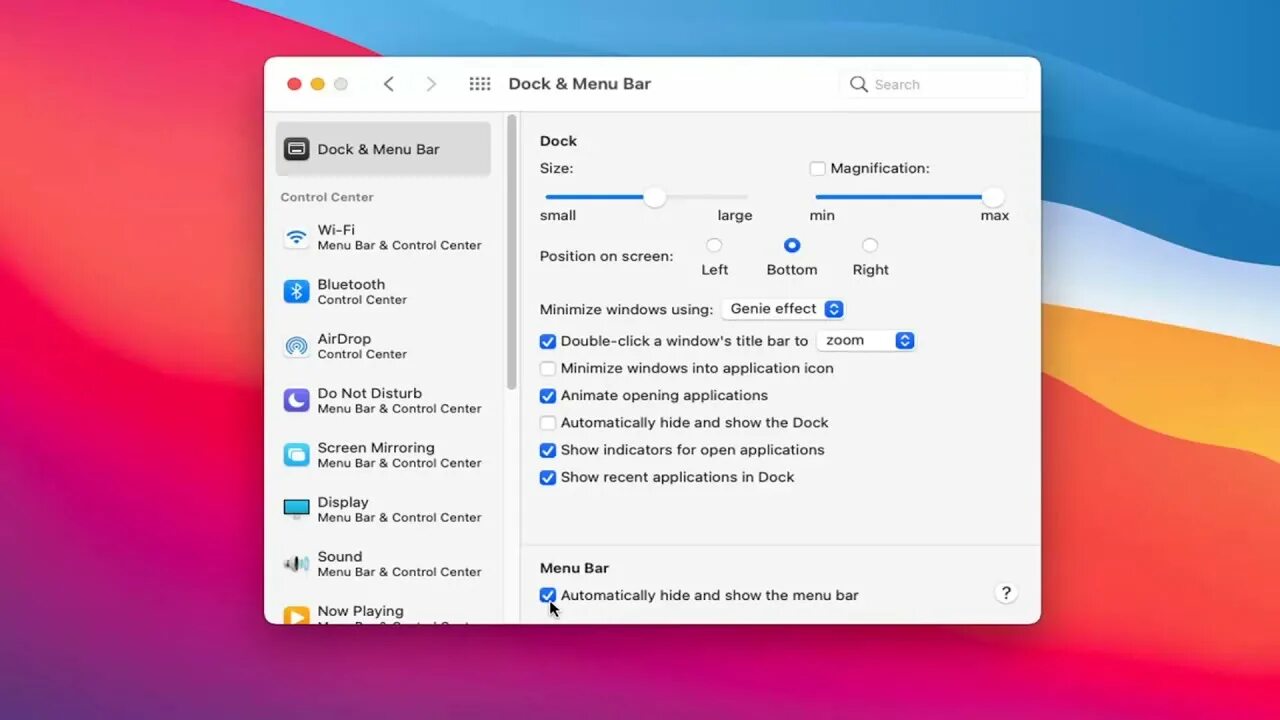Click the Do Not Disturb moon icon
Image resolution: width=1280 pixels, height=720 pixels.
[296, 400]
